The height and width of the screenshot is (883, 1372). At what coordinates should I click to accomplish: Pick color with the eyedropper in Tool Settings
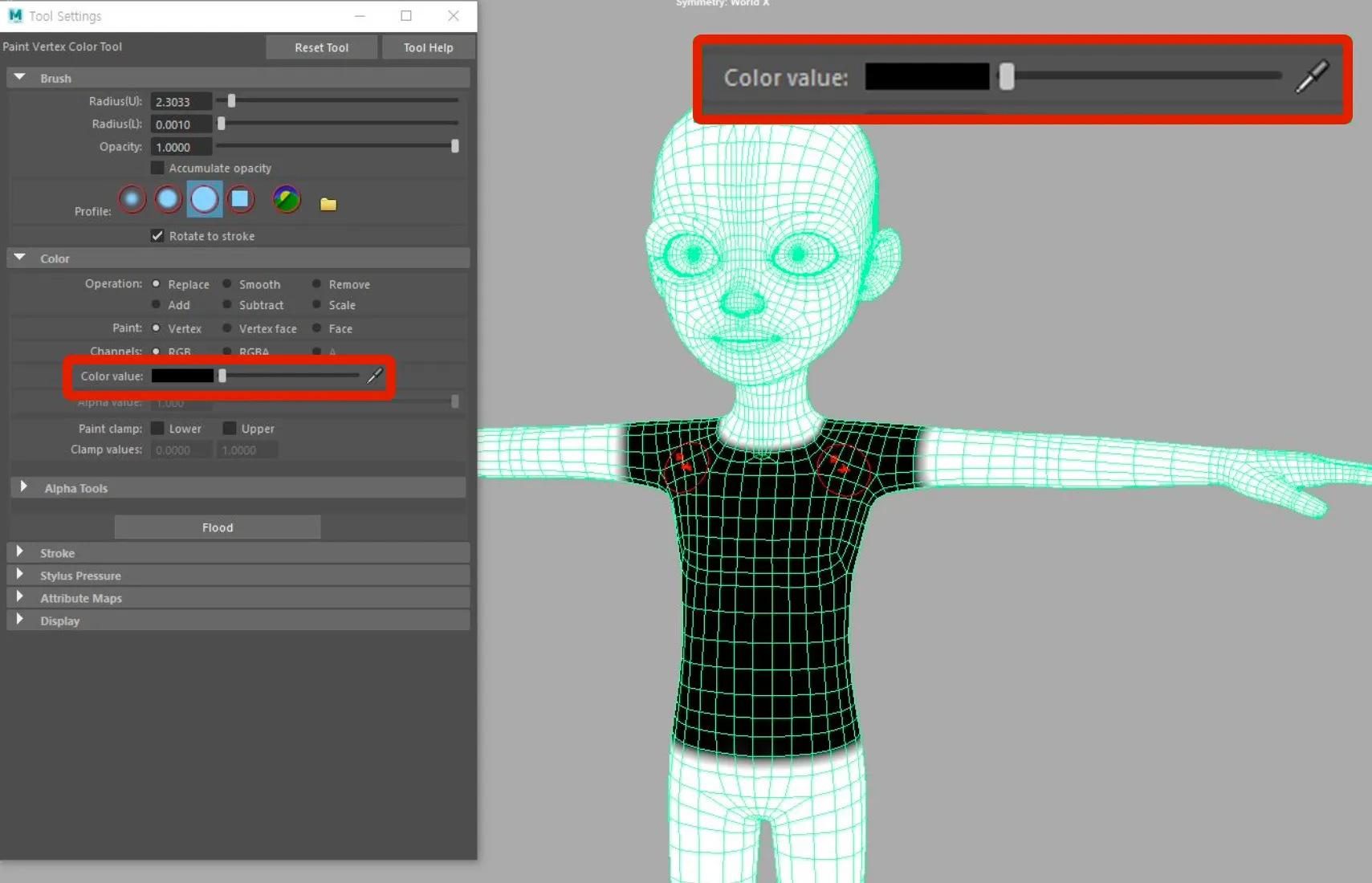click(x=375, y=376)
